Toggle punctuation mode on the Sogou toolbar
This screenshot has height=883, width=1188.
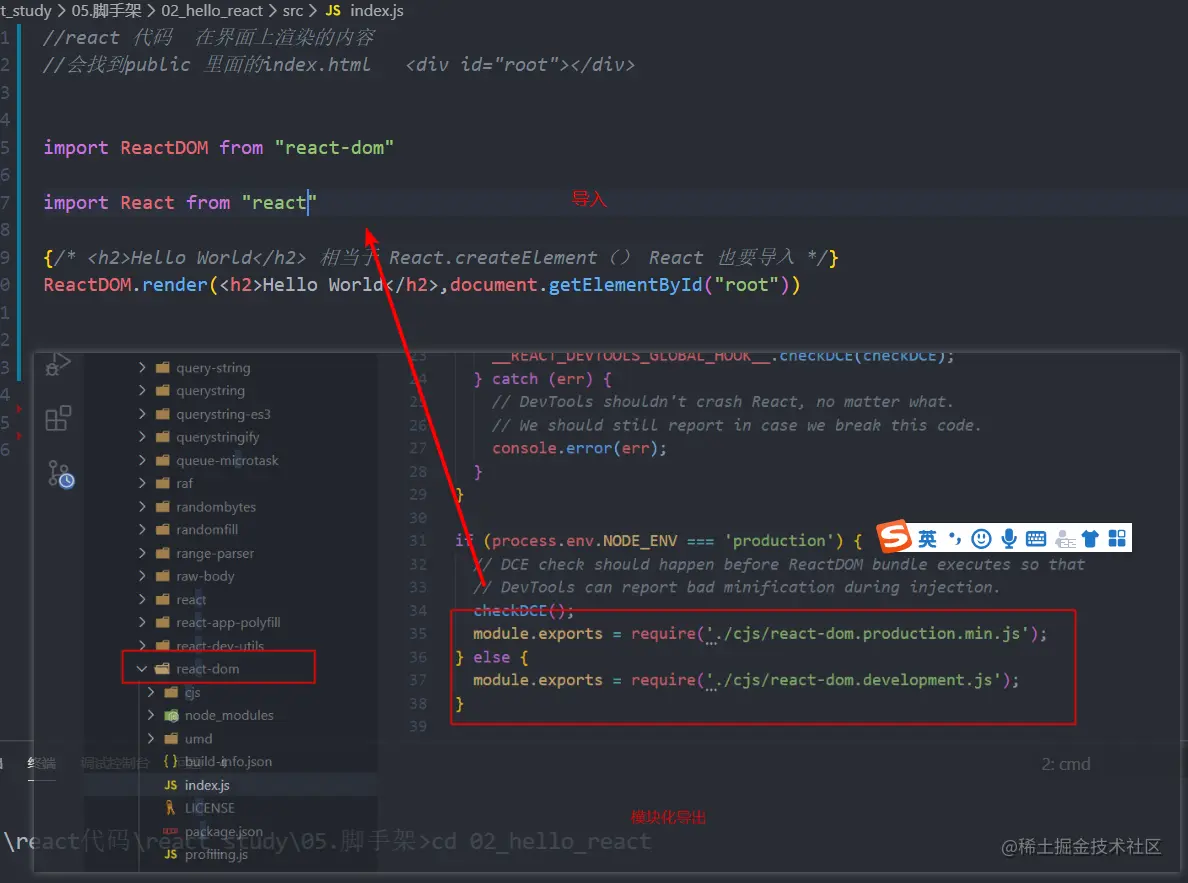pos(955,539)
